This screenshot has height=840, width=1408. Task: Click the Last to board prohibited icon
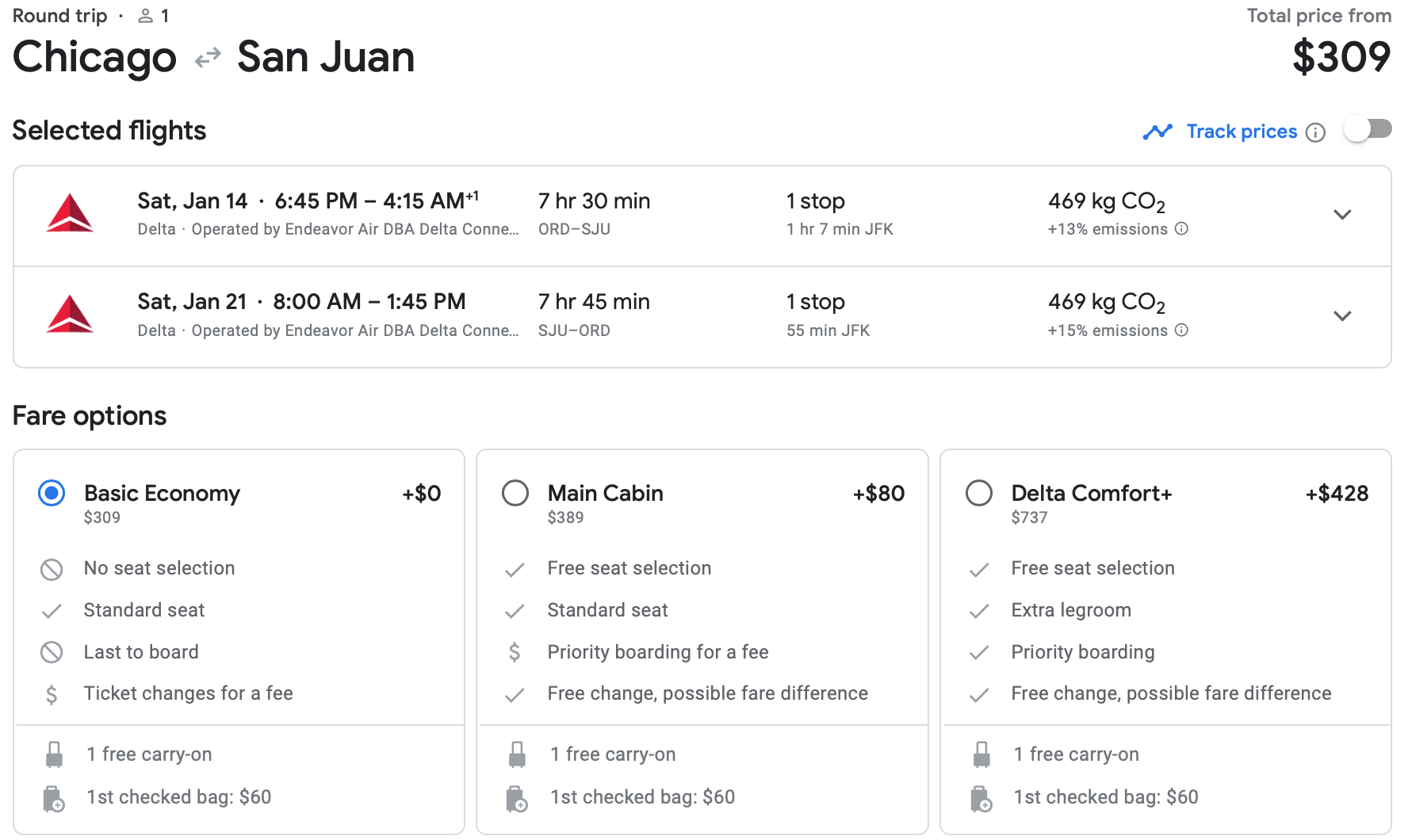click(x=52, y=652)
